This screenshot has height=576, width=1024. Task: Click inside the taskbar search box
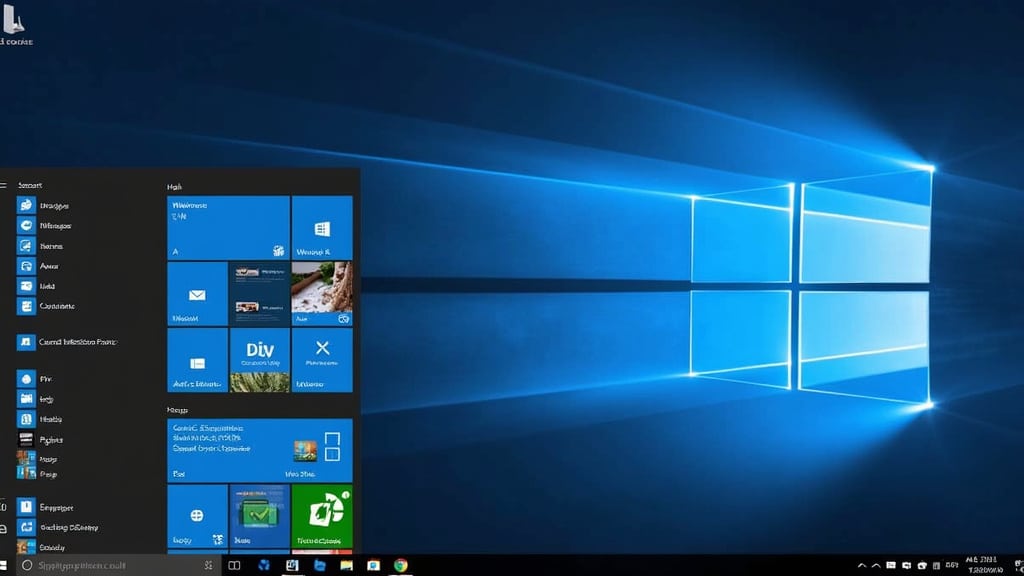coord(119,566)
